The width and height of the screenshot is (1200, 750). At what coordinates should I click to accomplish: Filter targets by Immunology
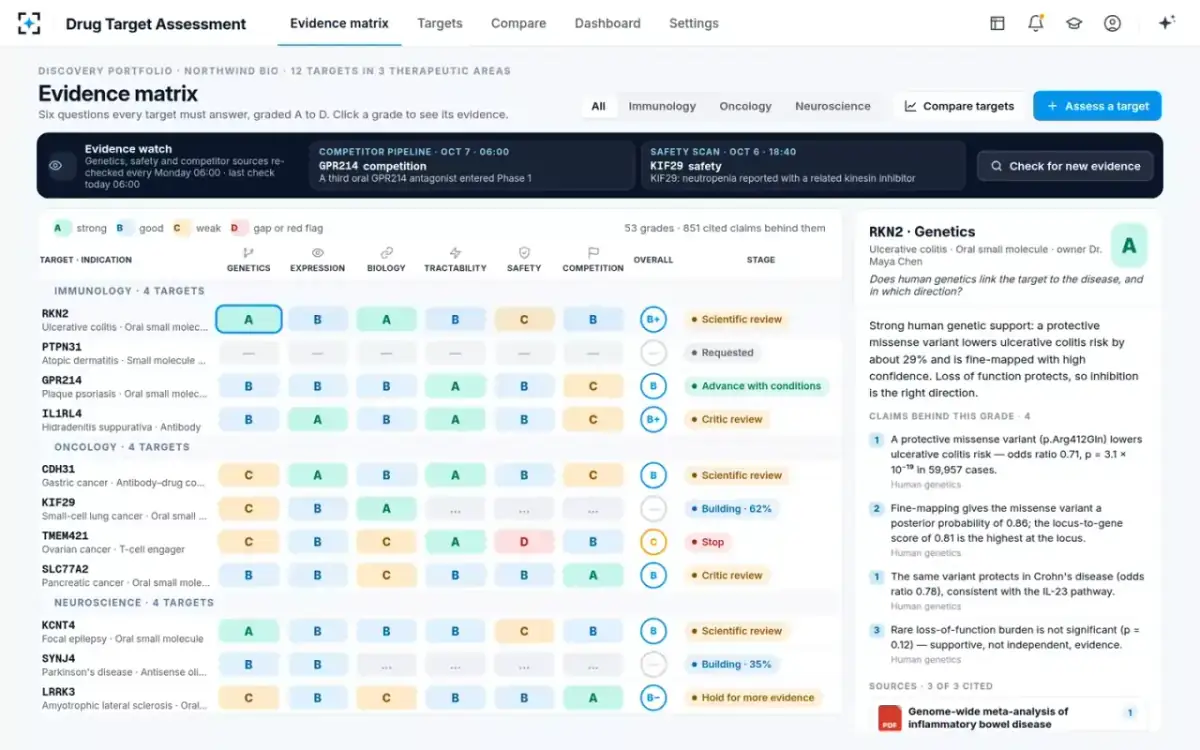click(662, 106)
